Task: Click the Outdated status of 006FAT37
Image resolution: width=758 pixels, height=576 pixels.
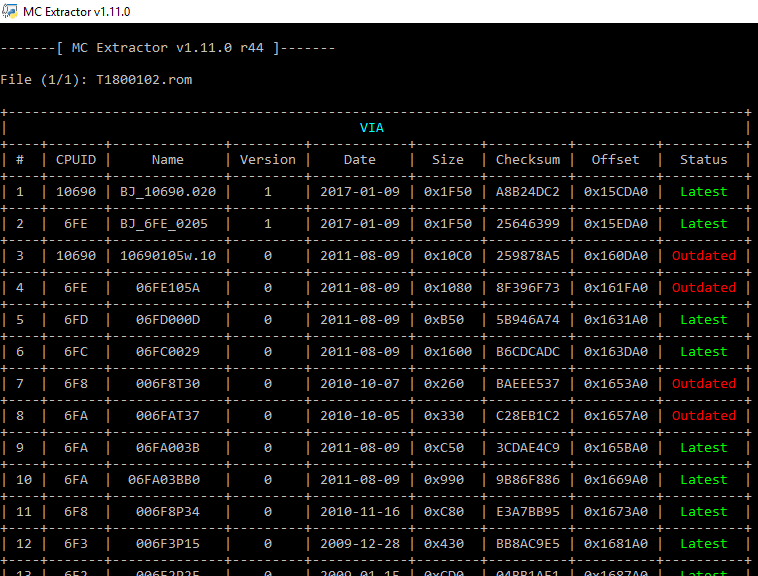Action: (704, 416)
